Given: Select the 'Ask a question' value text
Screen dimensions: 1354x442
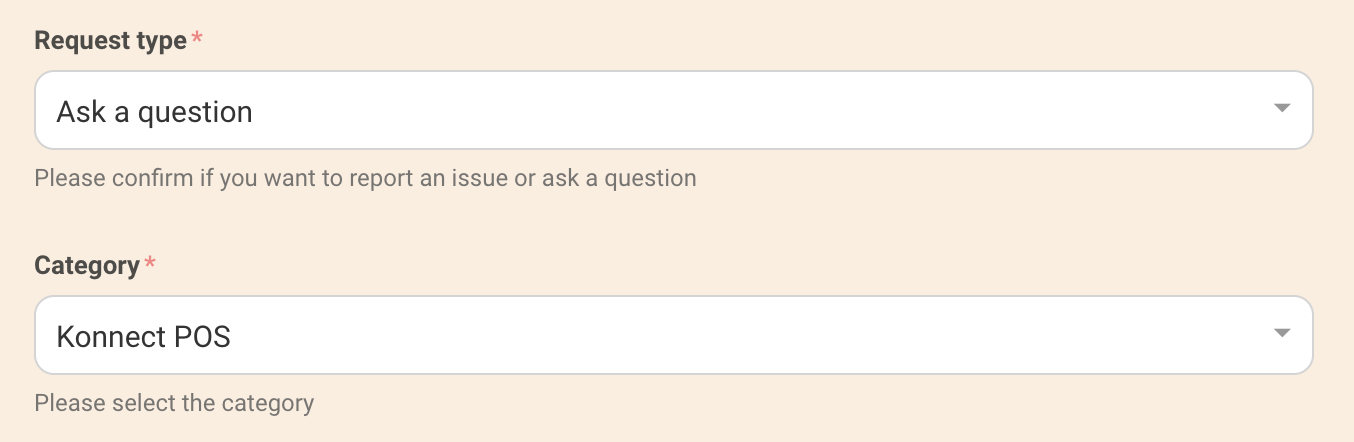Looking at the screenshot, I should pyautogui.click(x=154, y=111).
